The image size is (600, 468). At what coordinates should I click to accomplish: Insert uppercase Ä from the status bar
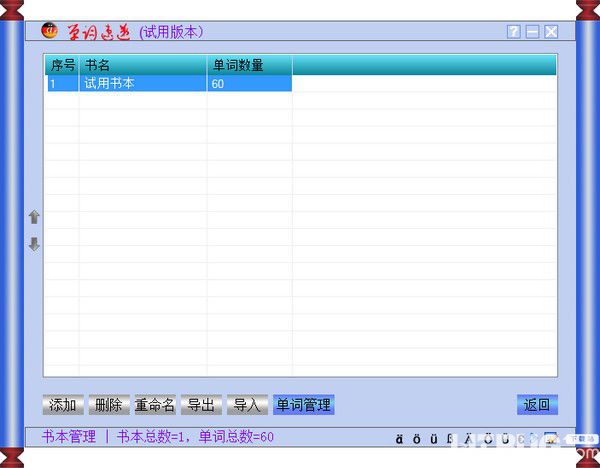[469, 439]
